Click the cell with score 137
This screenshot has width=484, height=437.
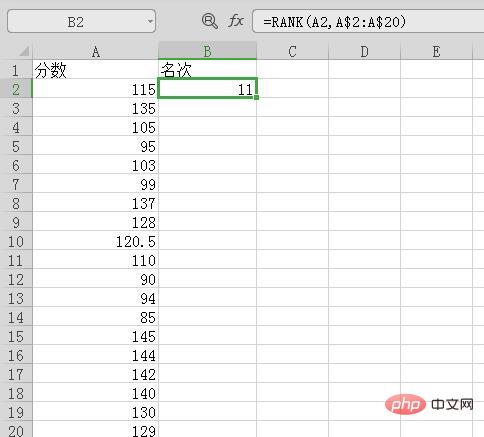95,203
